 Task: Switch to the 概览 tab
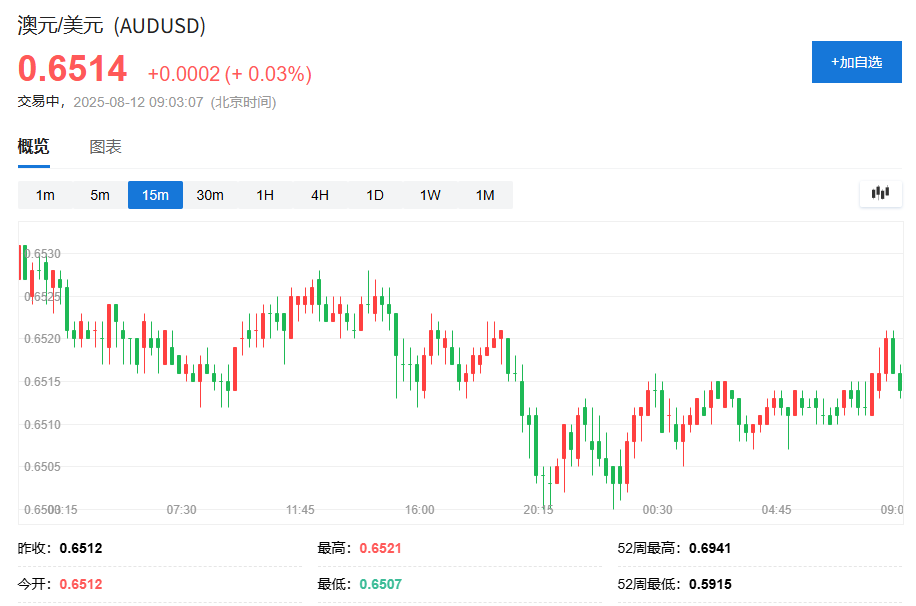pos(33,147)
